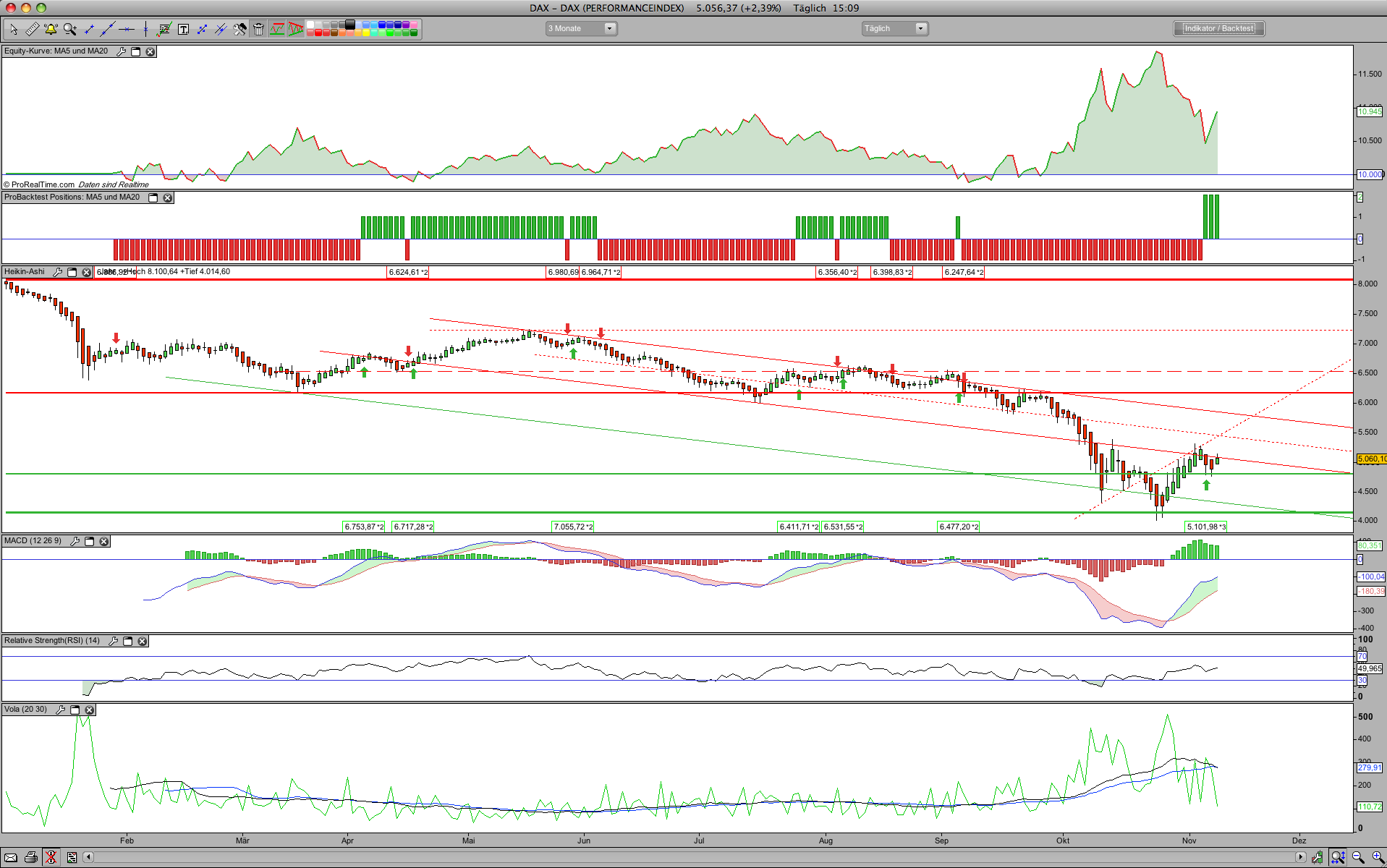Open the wrench and hammer settings tool
1387x868 pixels.
pos(239,29)
